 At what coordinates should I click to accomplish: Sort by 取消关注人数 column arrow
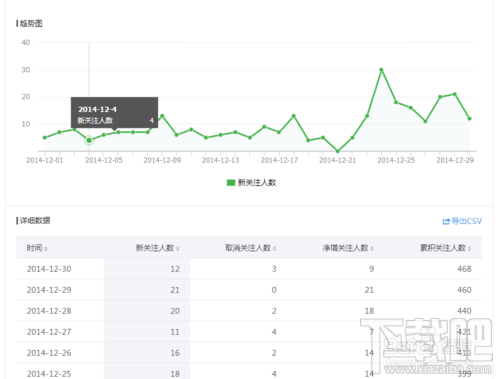click(274, 249)
